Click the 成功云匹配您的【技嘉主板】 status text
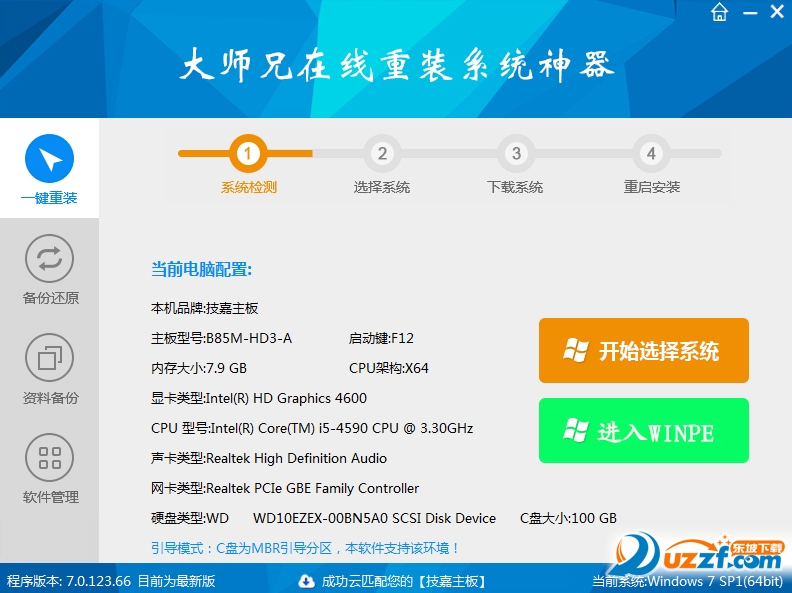 [404, 581]
